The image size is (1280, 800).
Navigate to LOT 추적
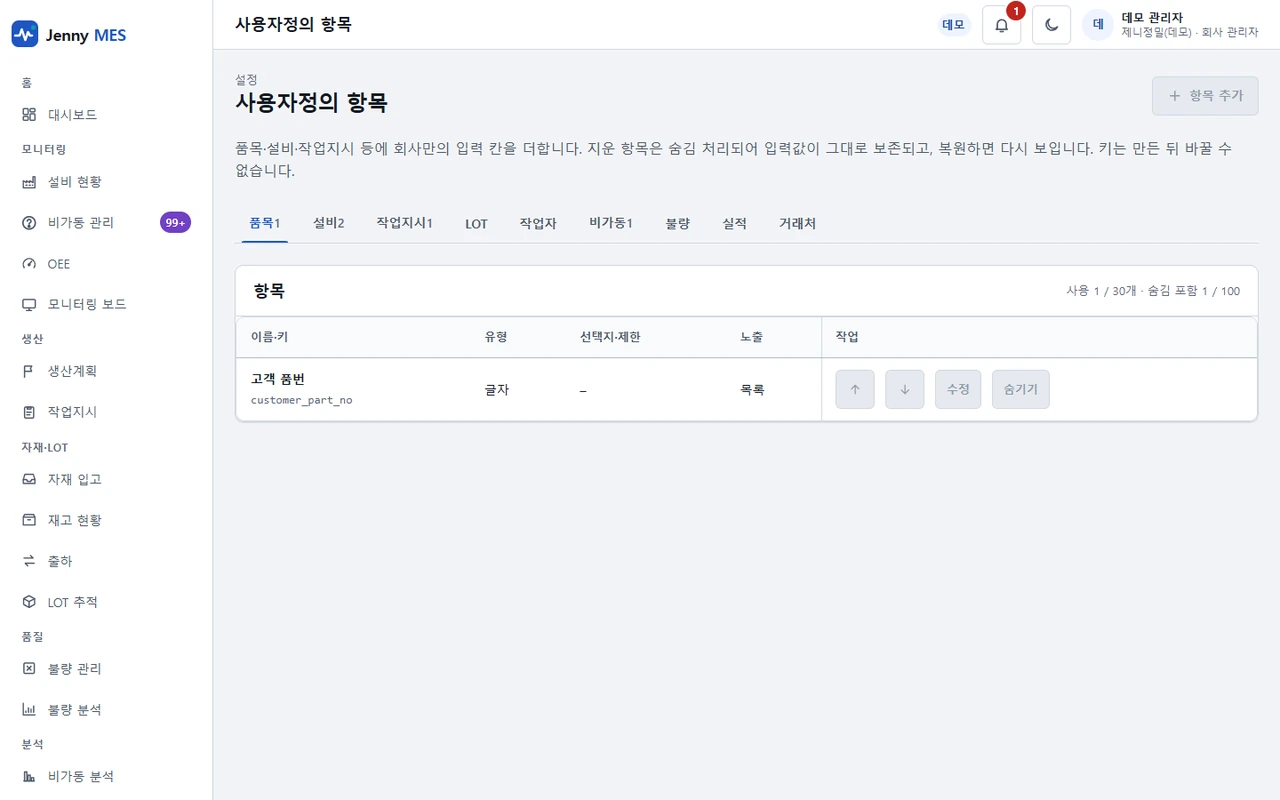coord(106,602)
